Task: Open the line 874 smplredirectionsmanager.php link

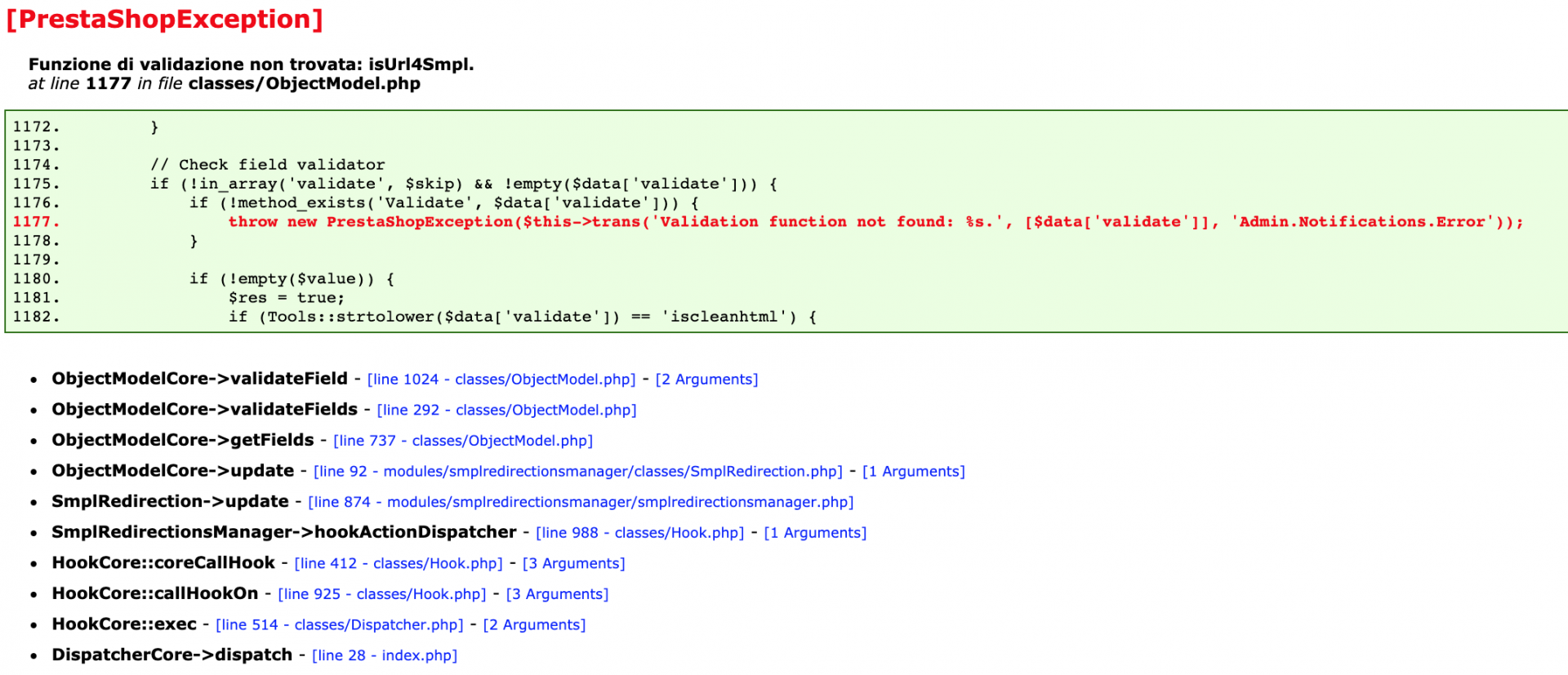Action: 581,502
